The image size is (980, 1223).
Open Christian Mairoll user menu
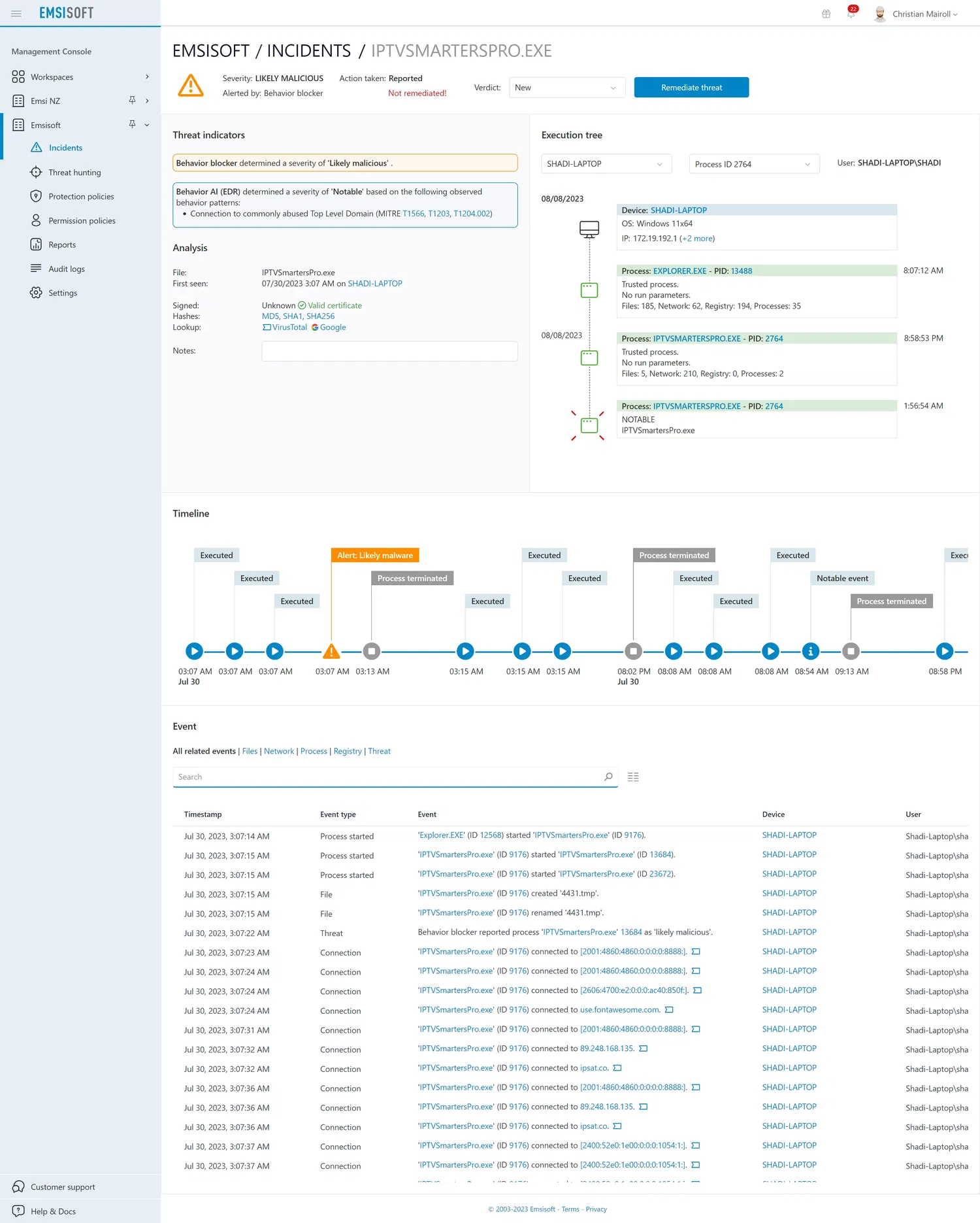point(916,14)
